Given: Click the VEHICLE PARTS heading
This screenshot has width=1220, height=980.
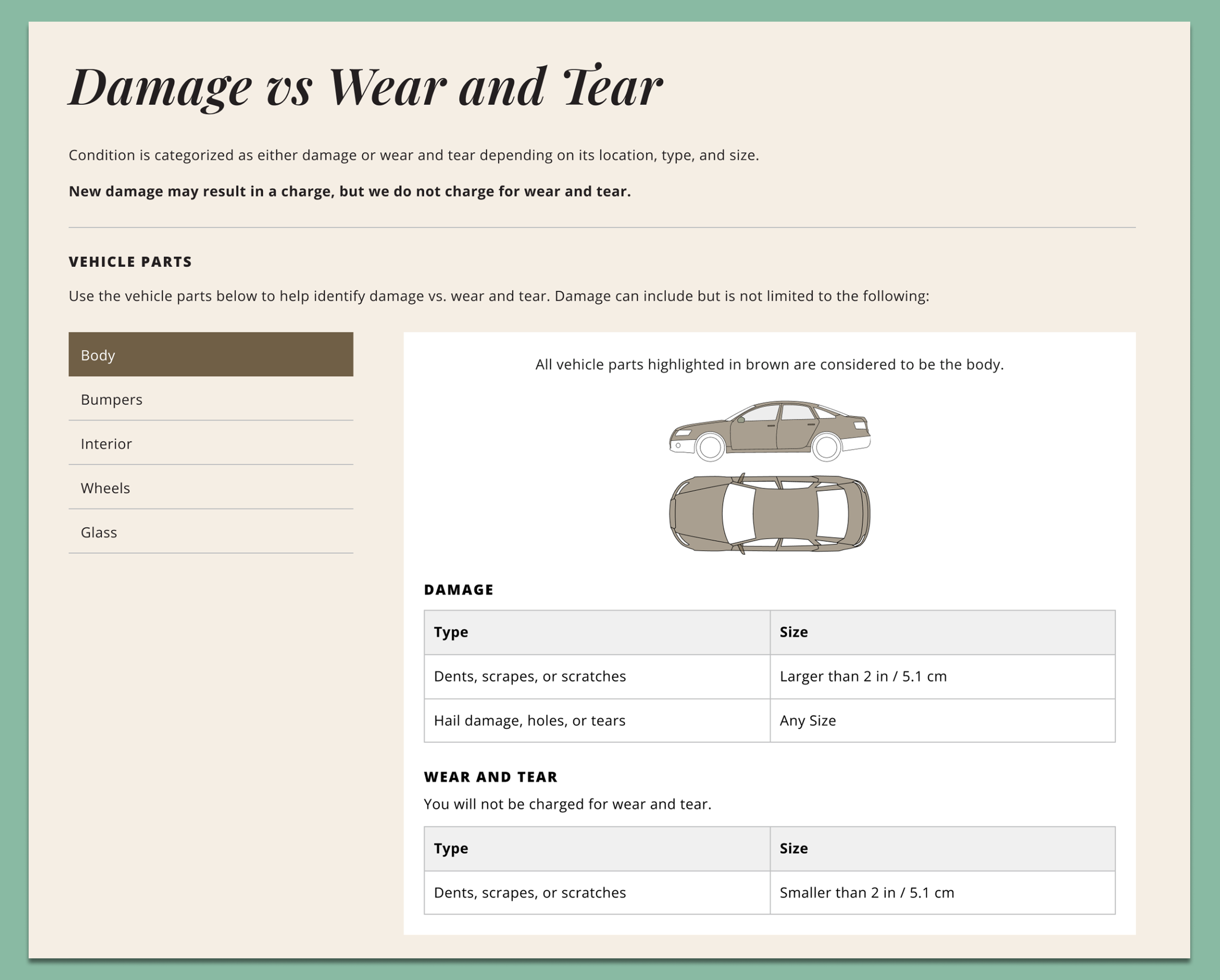Looking at the screenshot, I should [x=130, y=262].
